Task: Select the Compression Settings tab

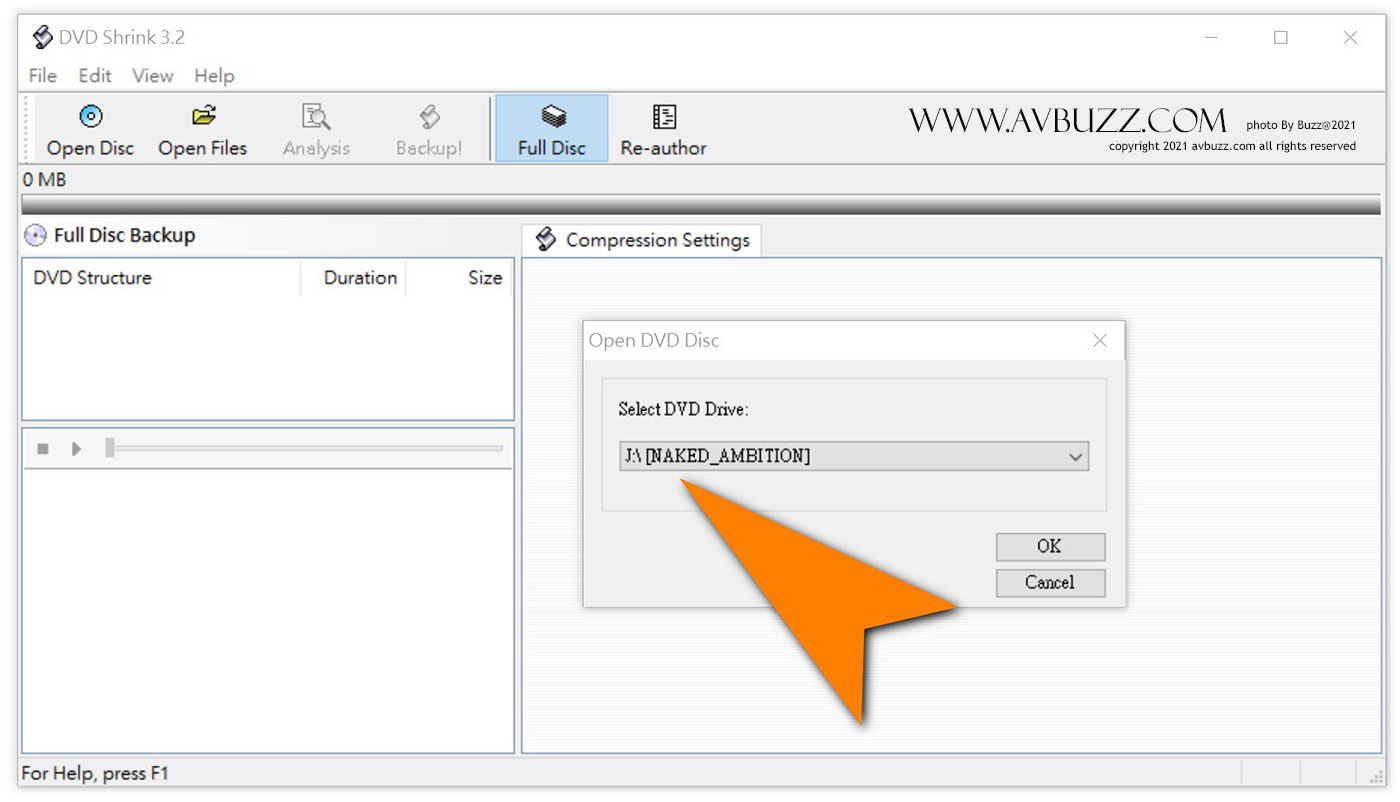Action: (642, 240)
